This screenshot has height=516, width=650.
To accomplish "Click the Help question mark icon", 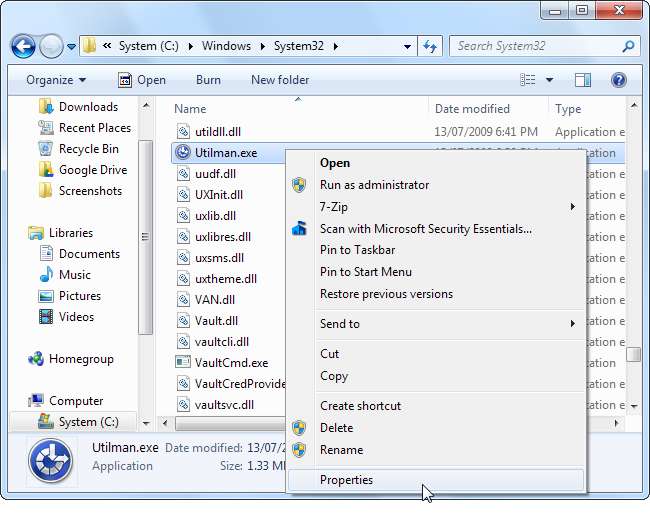I will point(618,80).
